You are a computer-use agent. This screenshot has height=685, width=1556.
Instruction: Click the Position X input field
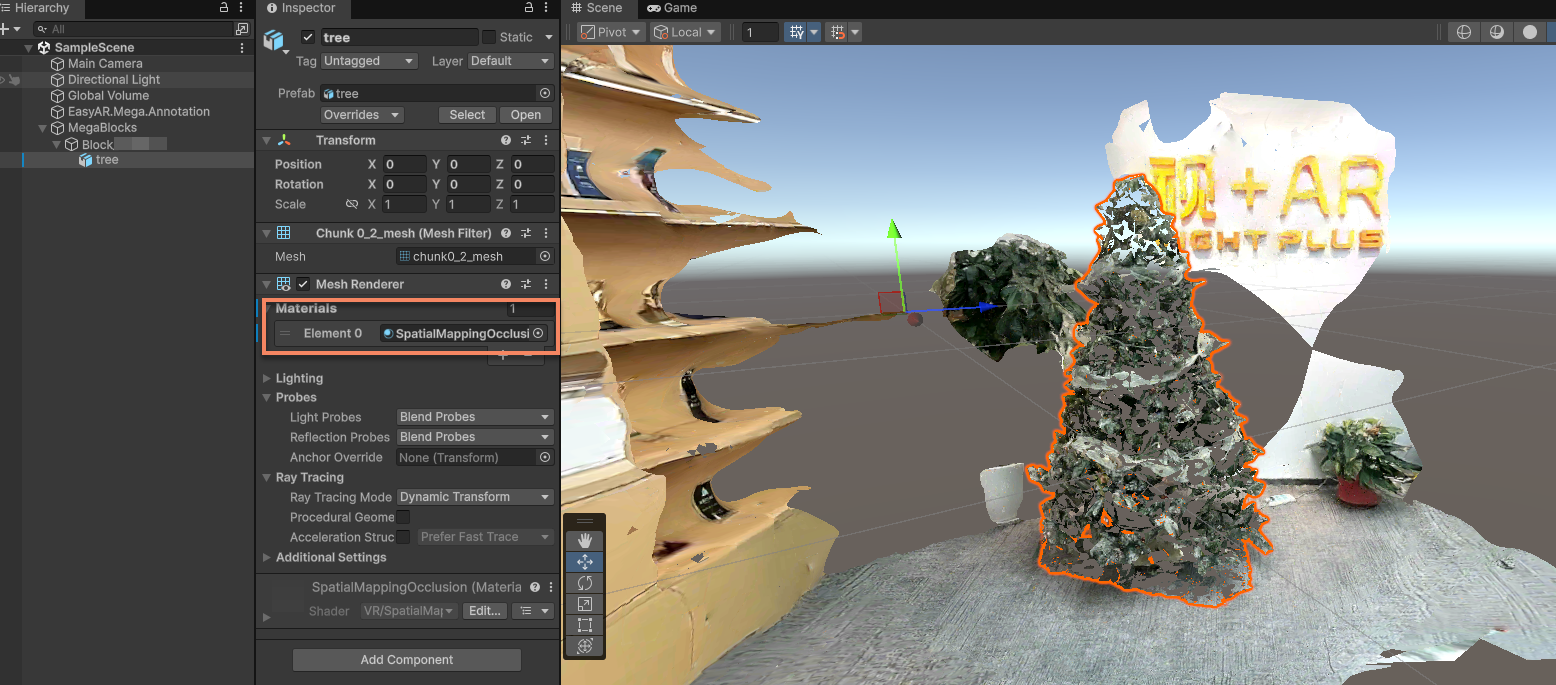(x=403, y=163)
